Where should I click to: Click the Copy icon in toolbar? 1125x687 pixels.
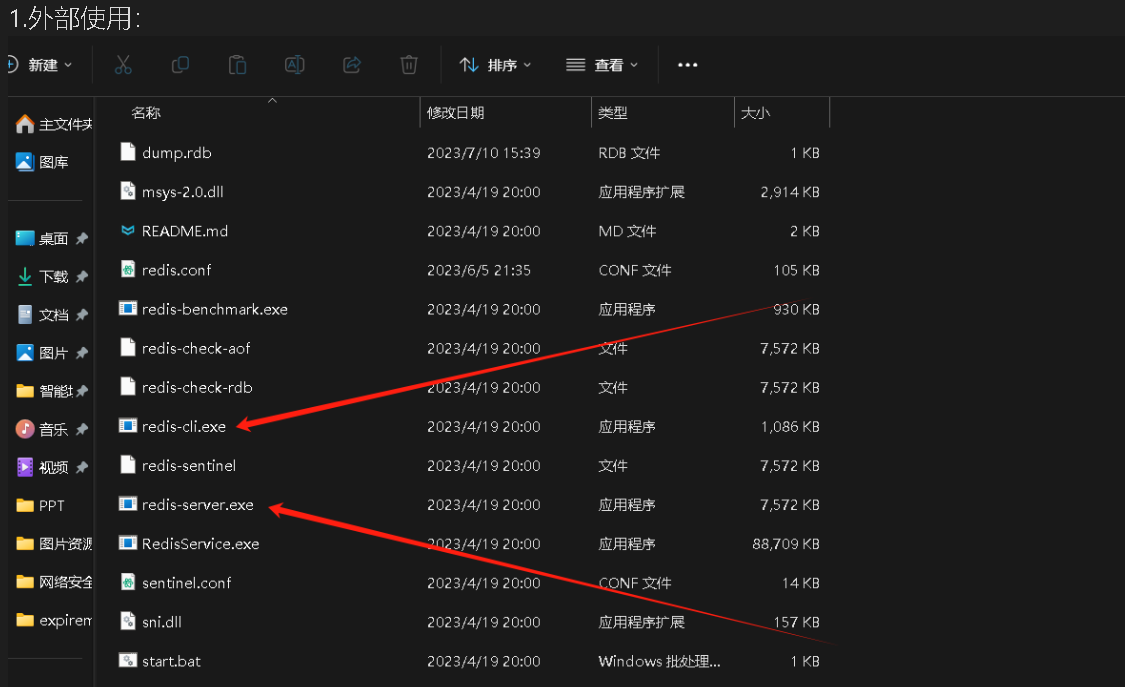pyautogui.click(x=180, y=65)
